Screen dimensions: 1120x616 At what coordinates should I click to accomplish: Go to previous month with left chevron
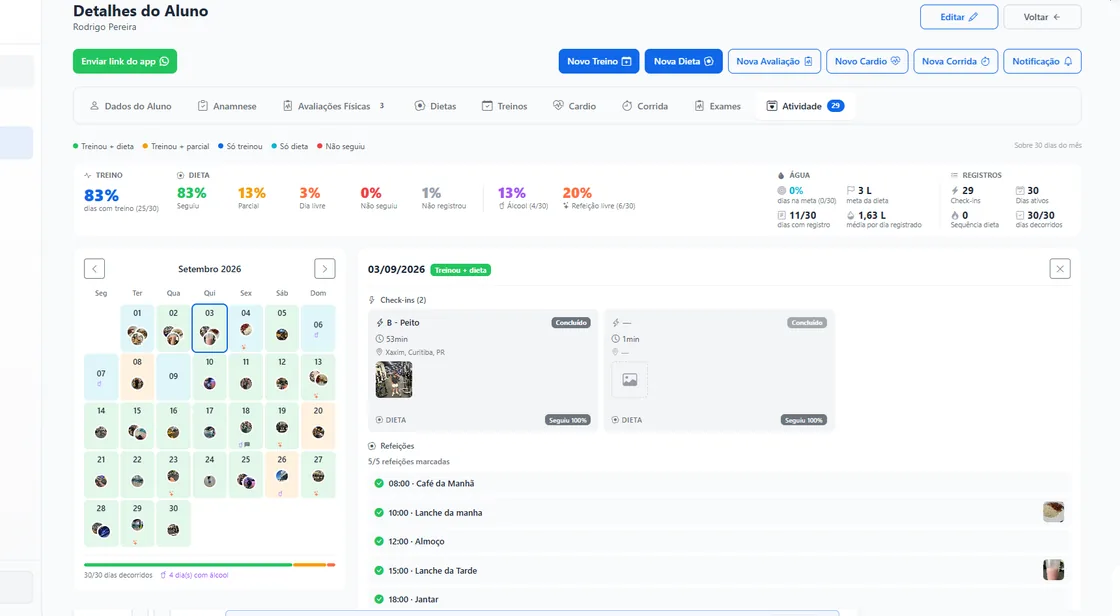tap(94, 269)
